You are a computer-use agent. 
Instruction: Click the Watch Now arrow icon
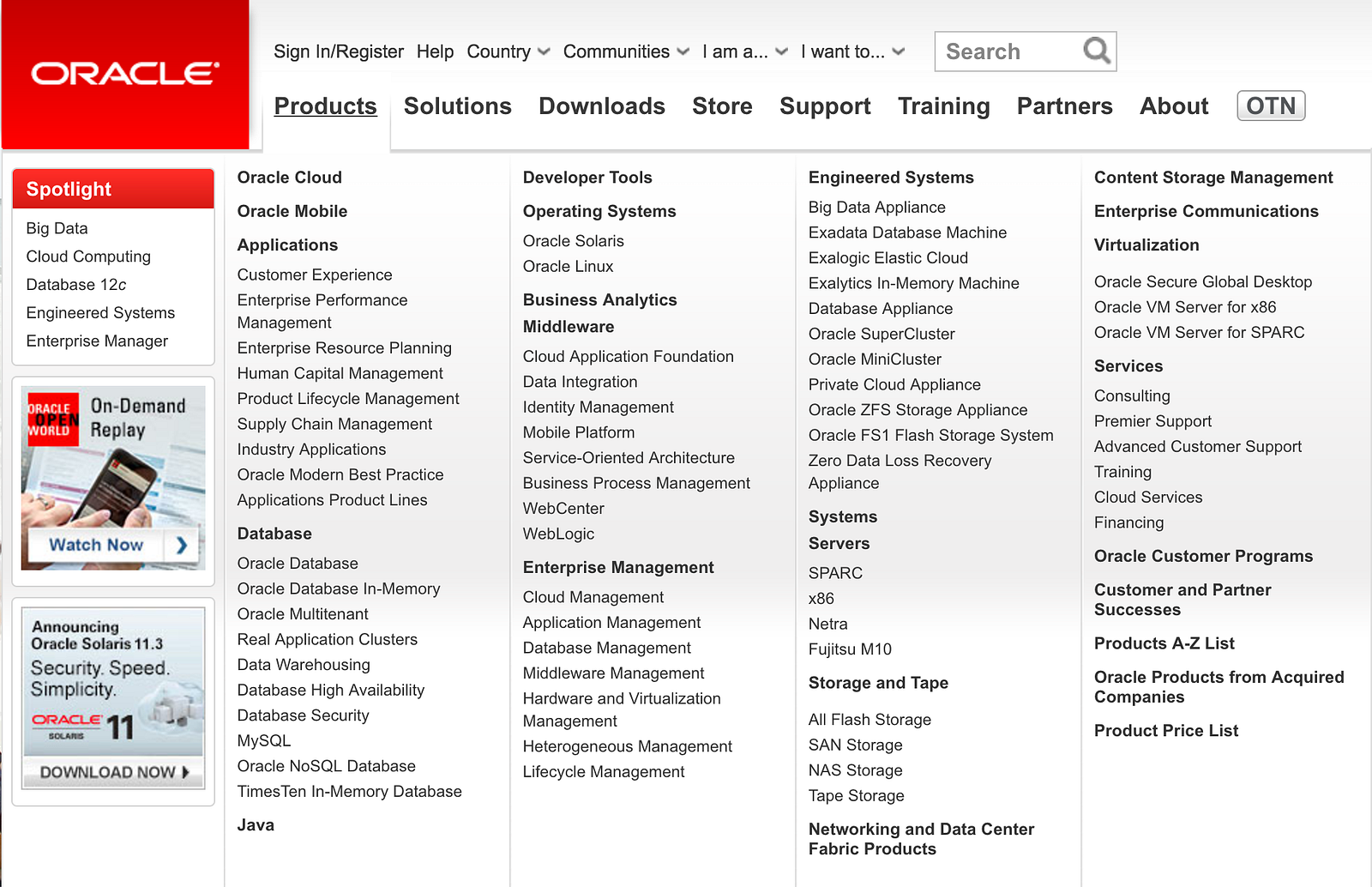coord(182,545)
